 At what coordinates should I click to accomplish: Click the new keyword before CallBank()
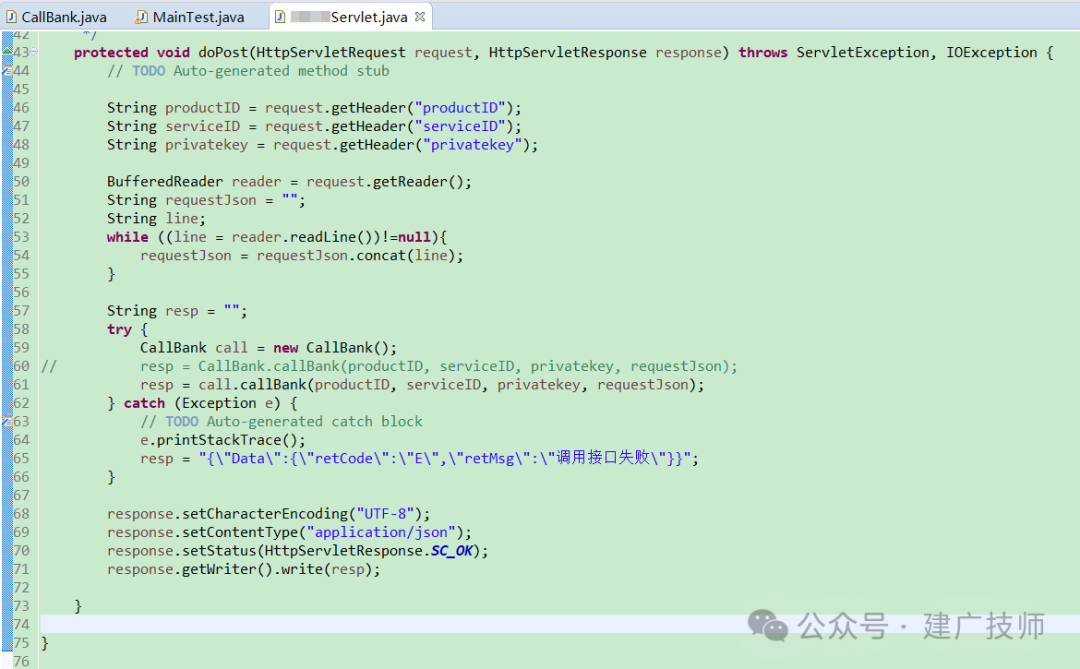pos(285,347)
